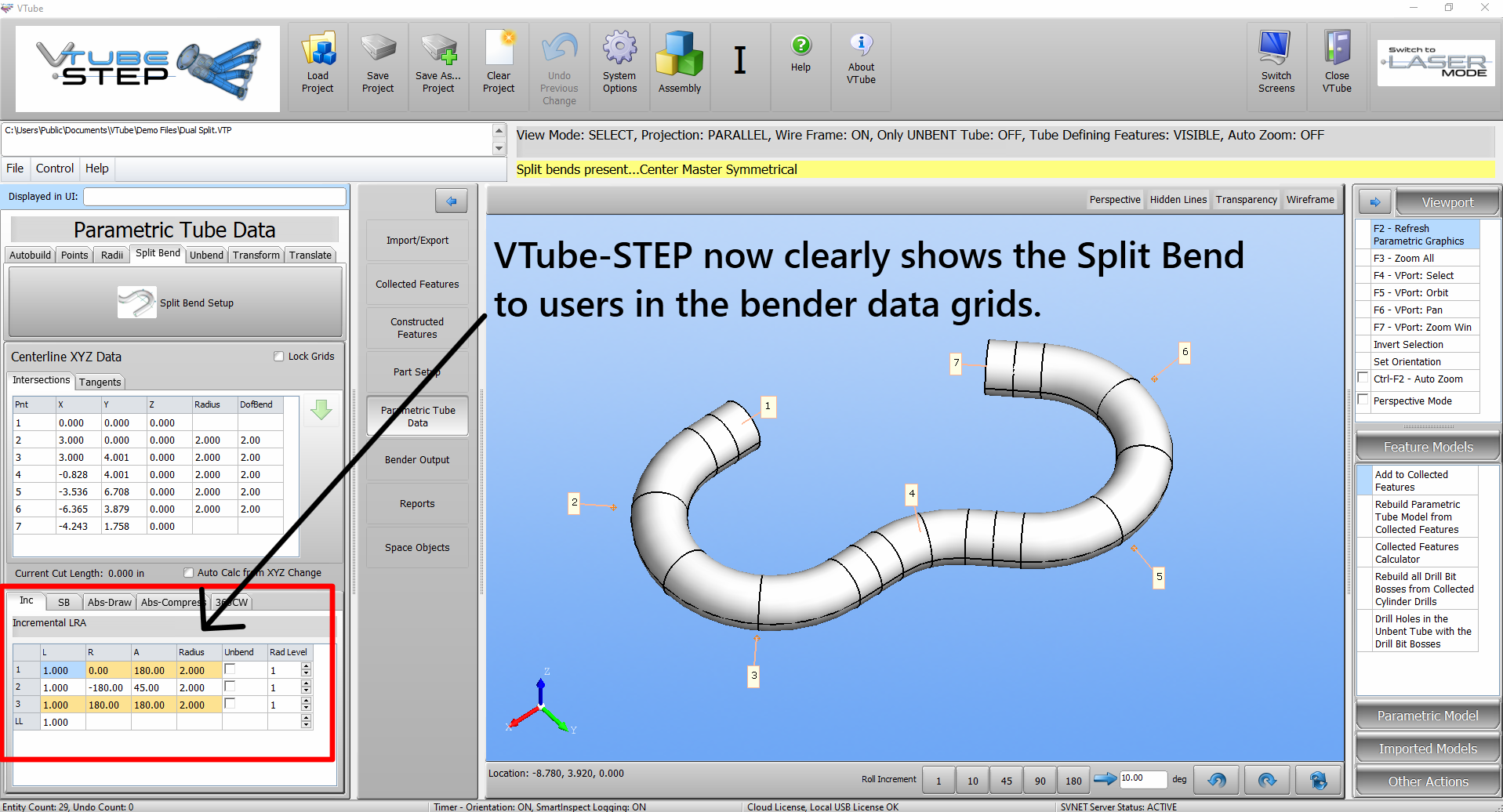Viewport: 1503px width, 812px height.
Task: Enable Auto Calc from XYZ Change
Action: (188, 573)
